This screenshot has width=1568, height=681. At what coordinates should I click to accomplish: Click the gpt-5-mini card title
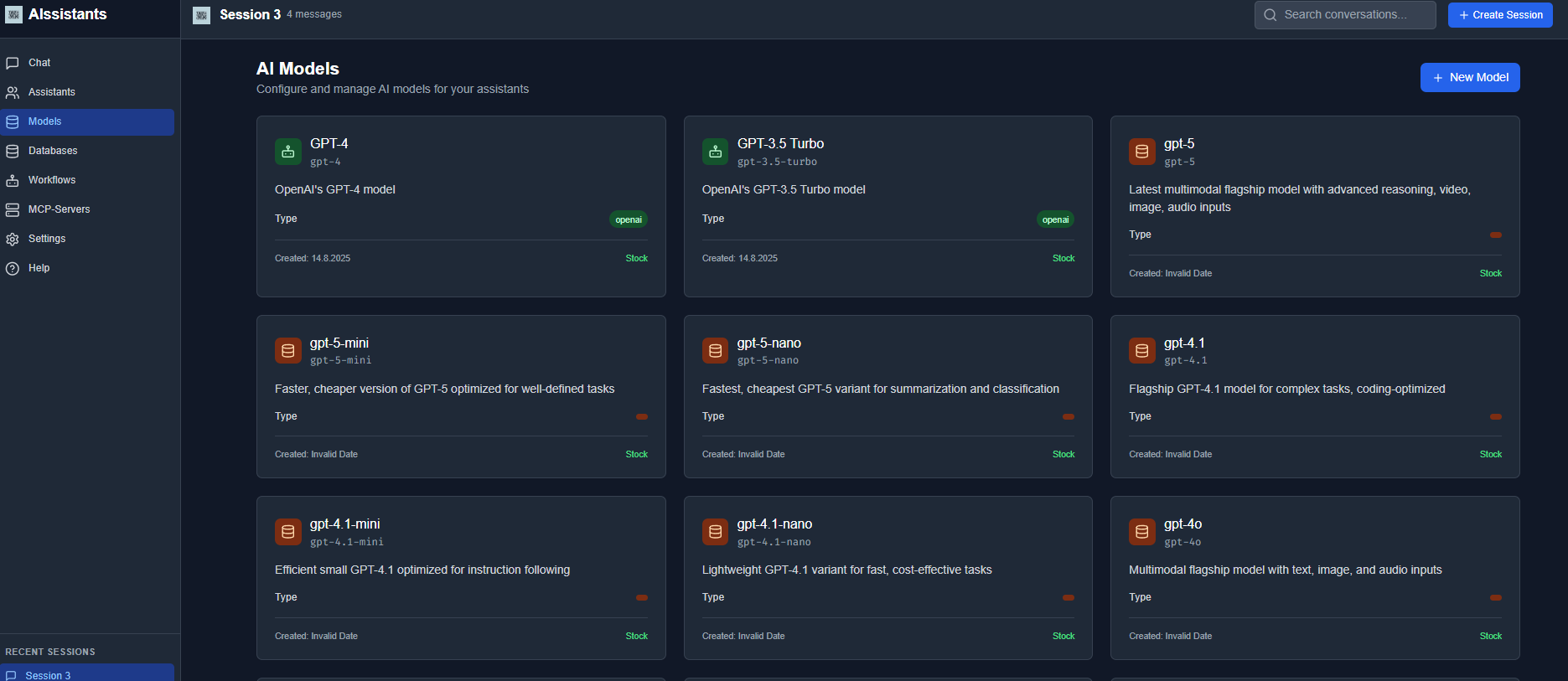(339, 343)
